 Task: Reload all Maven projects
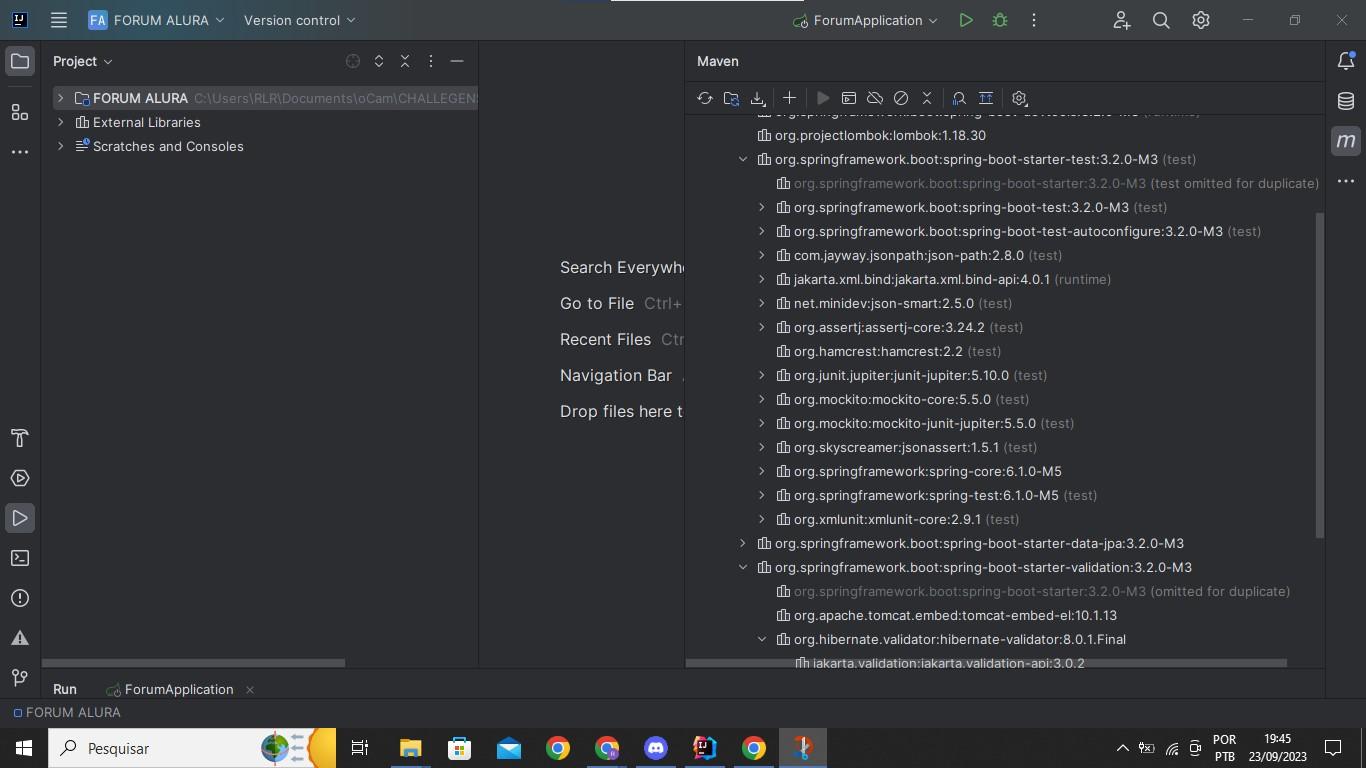[705, 98]
